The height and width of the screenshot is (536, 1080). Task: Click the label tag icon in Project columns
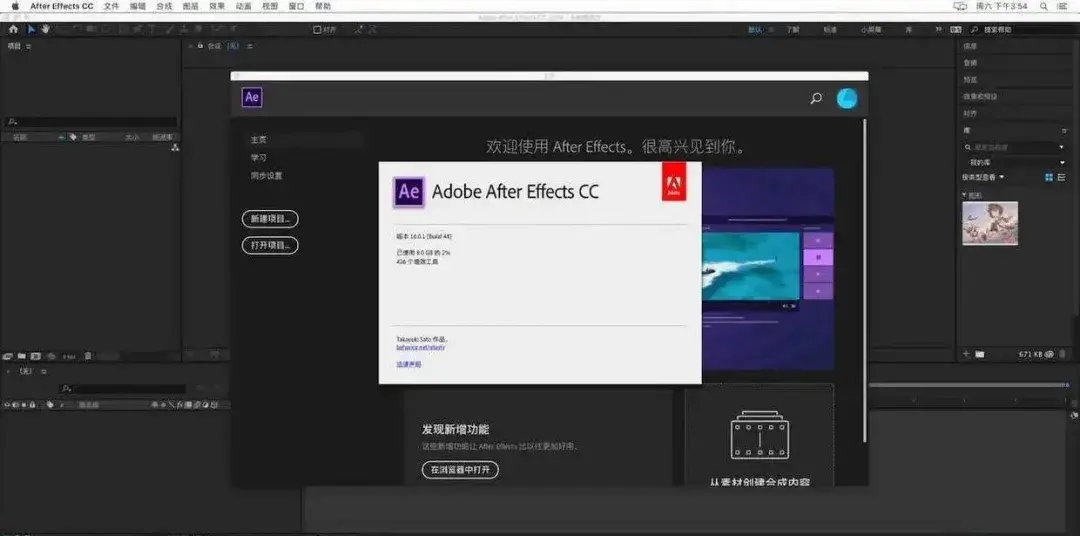coord(73,137)
